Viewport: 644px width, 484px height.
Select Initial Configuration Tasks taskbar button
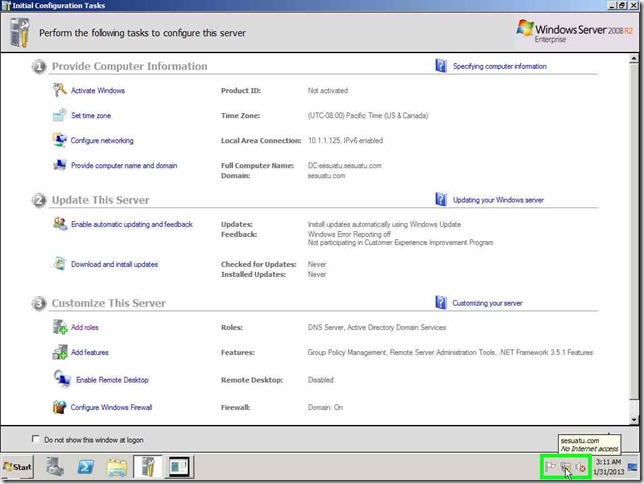(148, 467)
